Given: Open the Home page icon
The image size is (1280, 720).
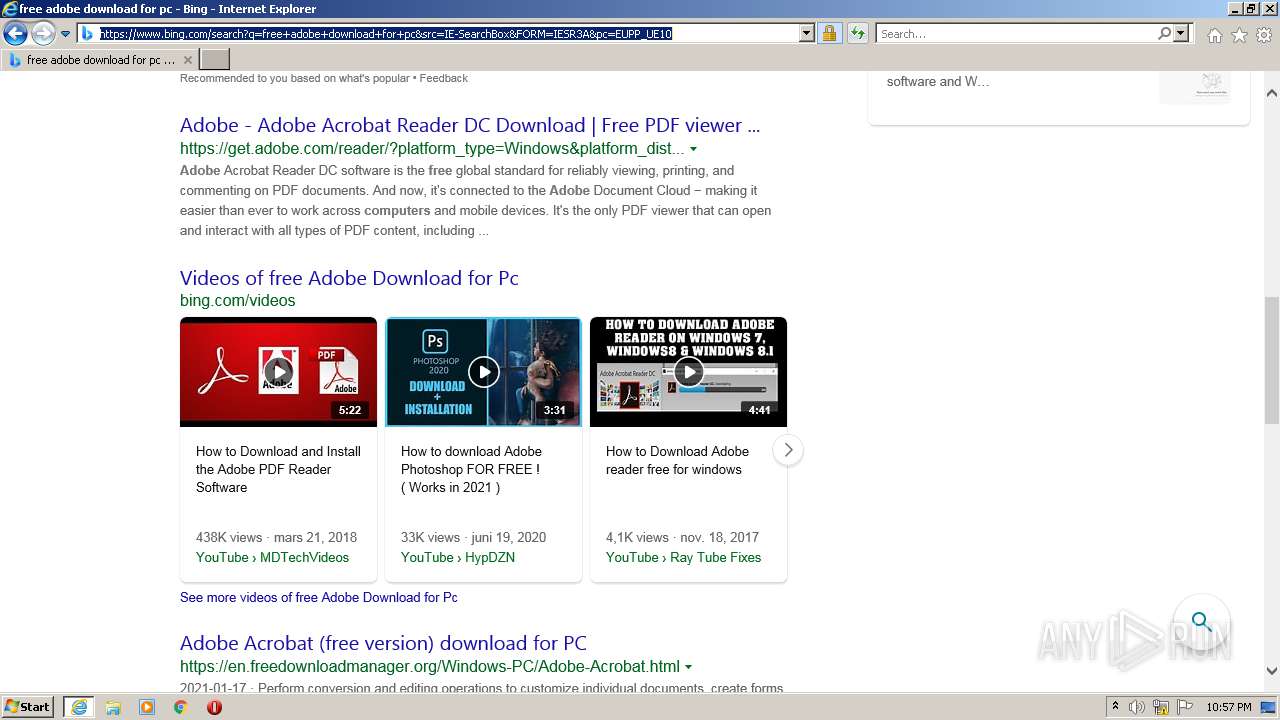Looking at the screenshot, I should (1214, 35).
